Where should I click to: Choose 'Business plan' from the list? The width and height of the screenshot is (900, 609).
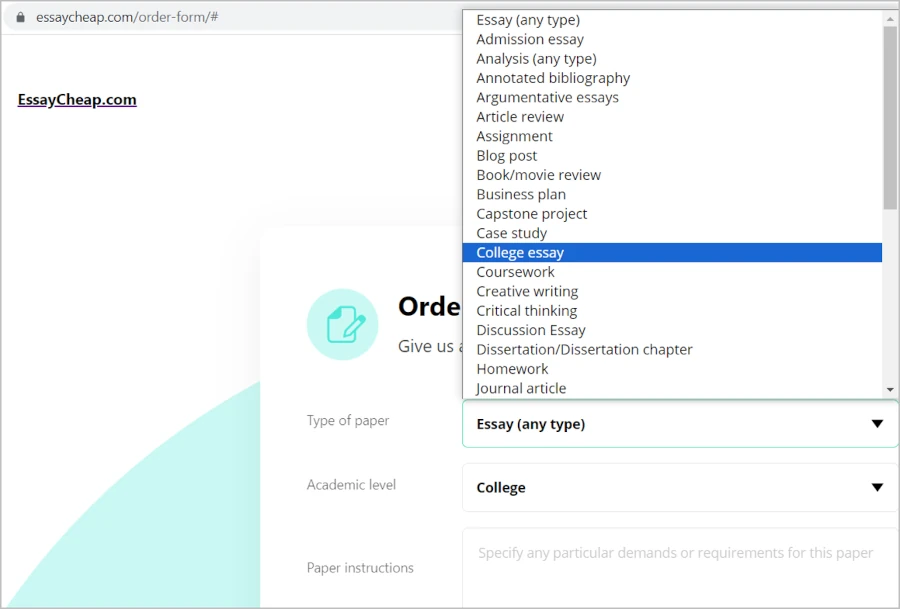pyautogui.click(x=672, y=195)
